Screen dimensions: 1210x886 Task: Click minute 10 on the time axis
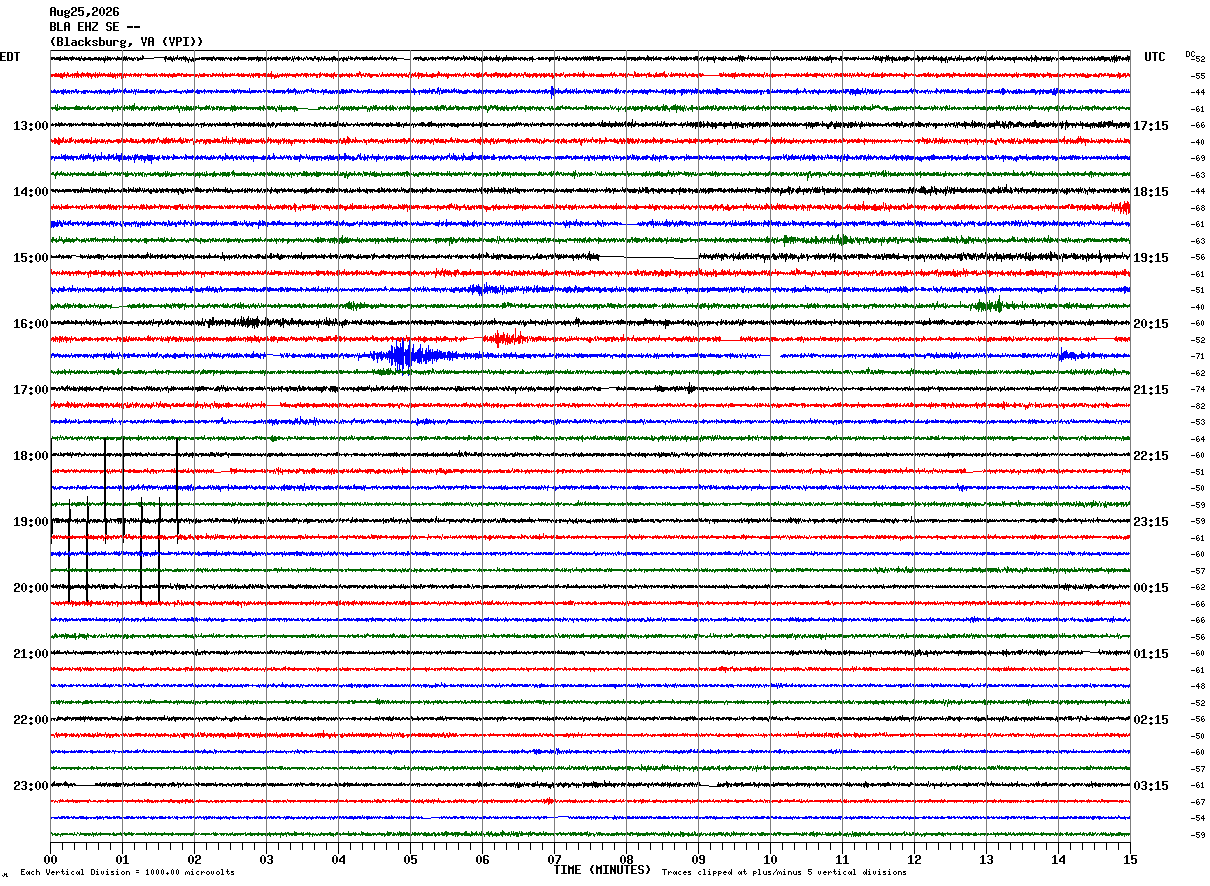pyautogui.click(x=770, y=860)
